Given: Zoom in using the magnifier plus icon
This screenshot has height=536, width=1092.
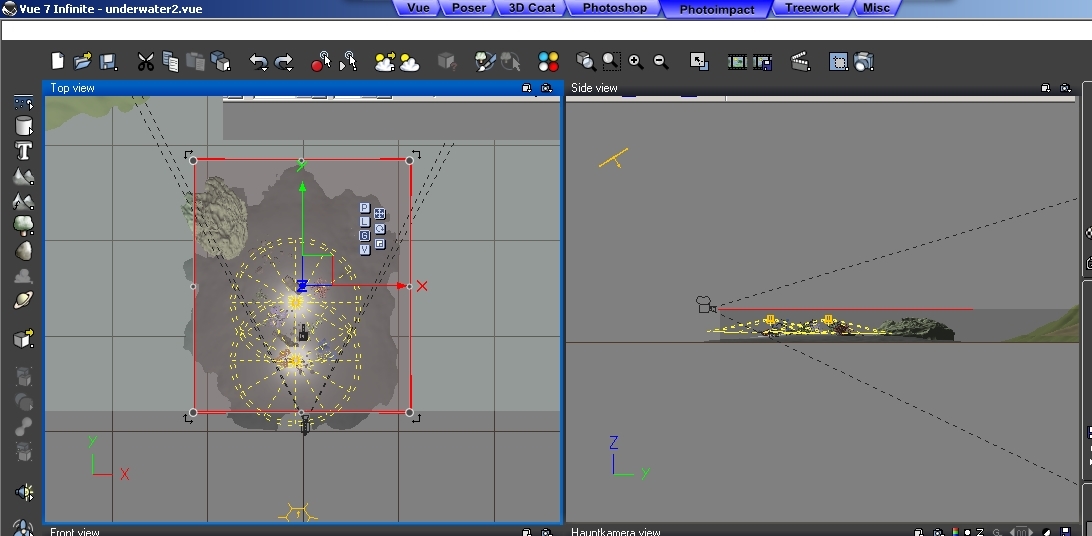Looking at the screenshot, I should [x=636, y=62].
